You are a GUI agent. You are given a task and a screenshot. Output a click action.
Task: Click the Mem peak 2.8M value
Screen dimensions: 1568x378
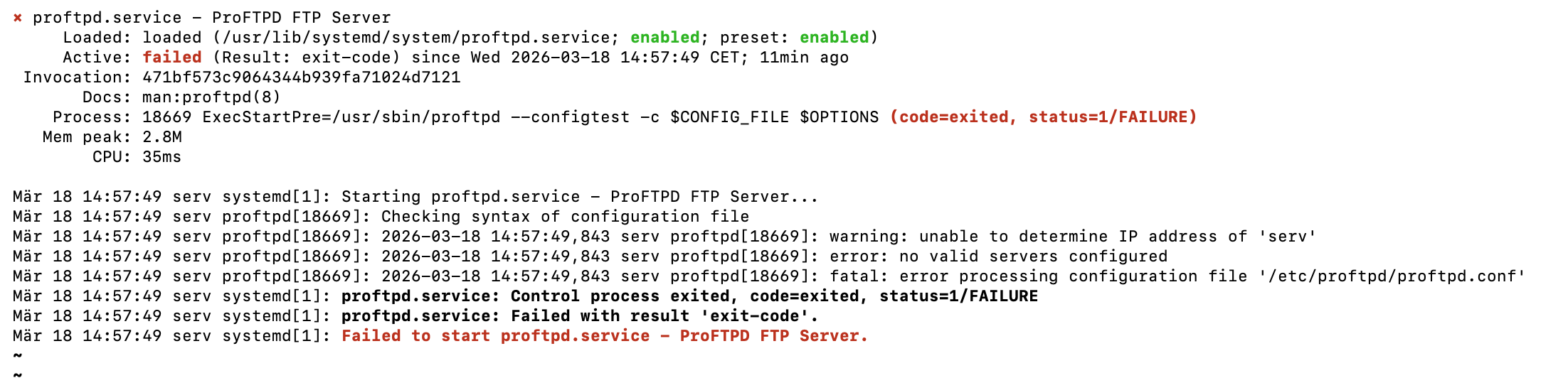tap(162, 137)
